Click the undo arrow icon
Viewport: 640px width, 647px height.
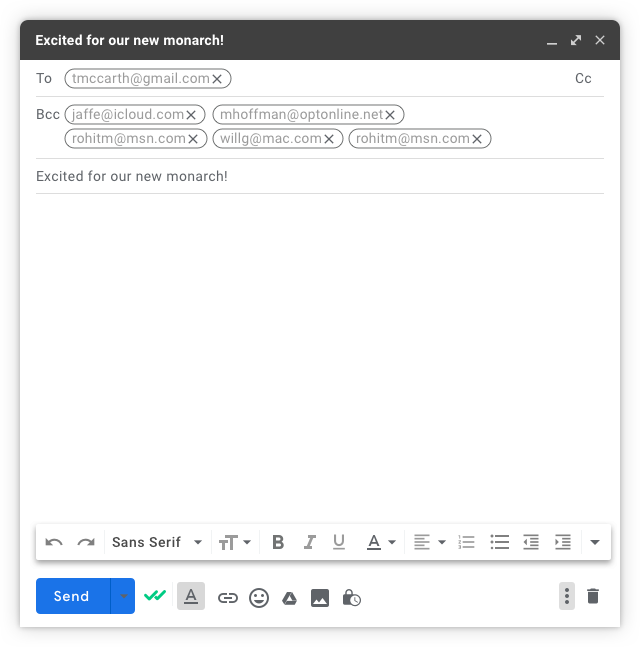coord(54,542)
